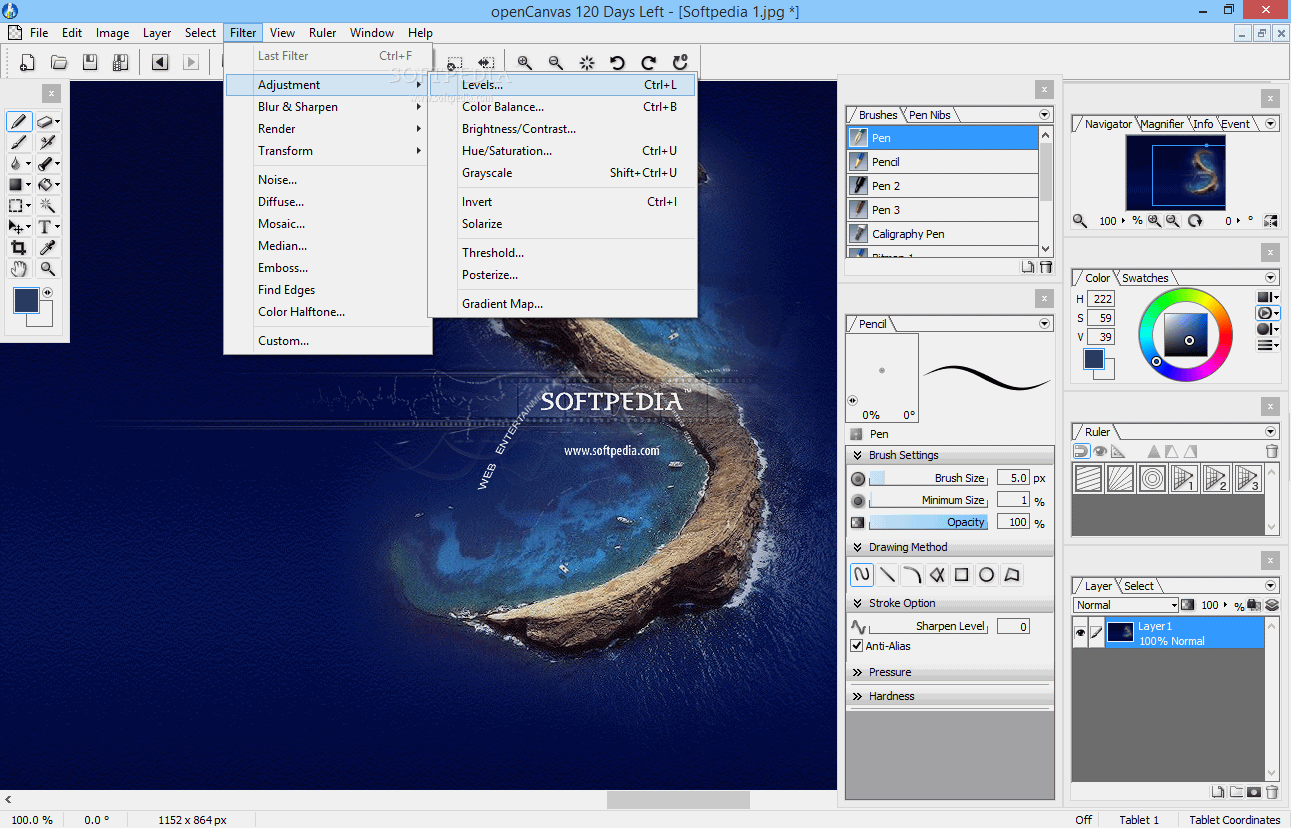Image resolution: width=1291 pixels, height=828 pixels.
Task: Pick the 3-point perspective ruler preset
Action: click(1247, 478)
